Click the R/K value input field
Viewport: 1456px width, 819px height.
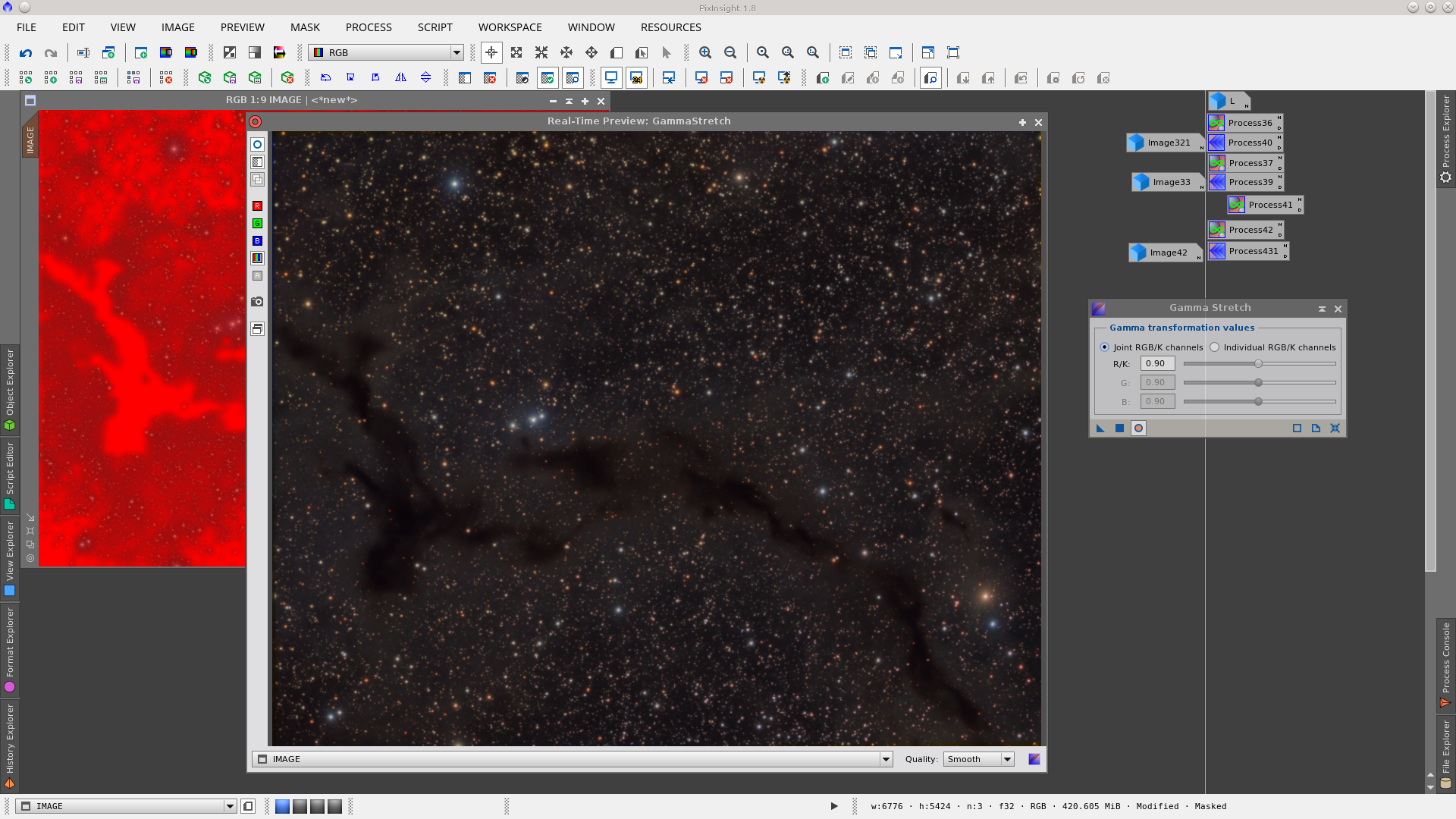pos(1157,364)
